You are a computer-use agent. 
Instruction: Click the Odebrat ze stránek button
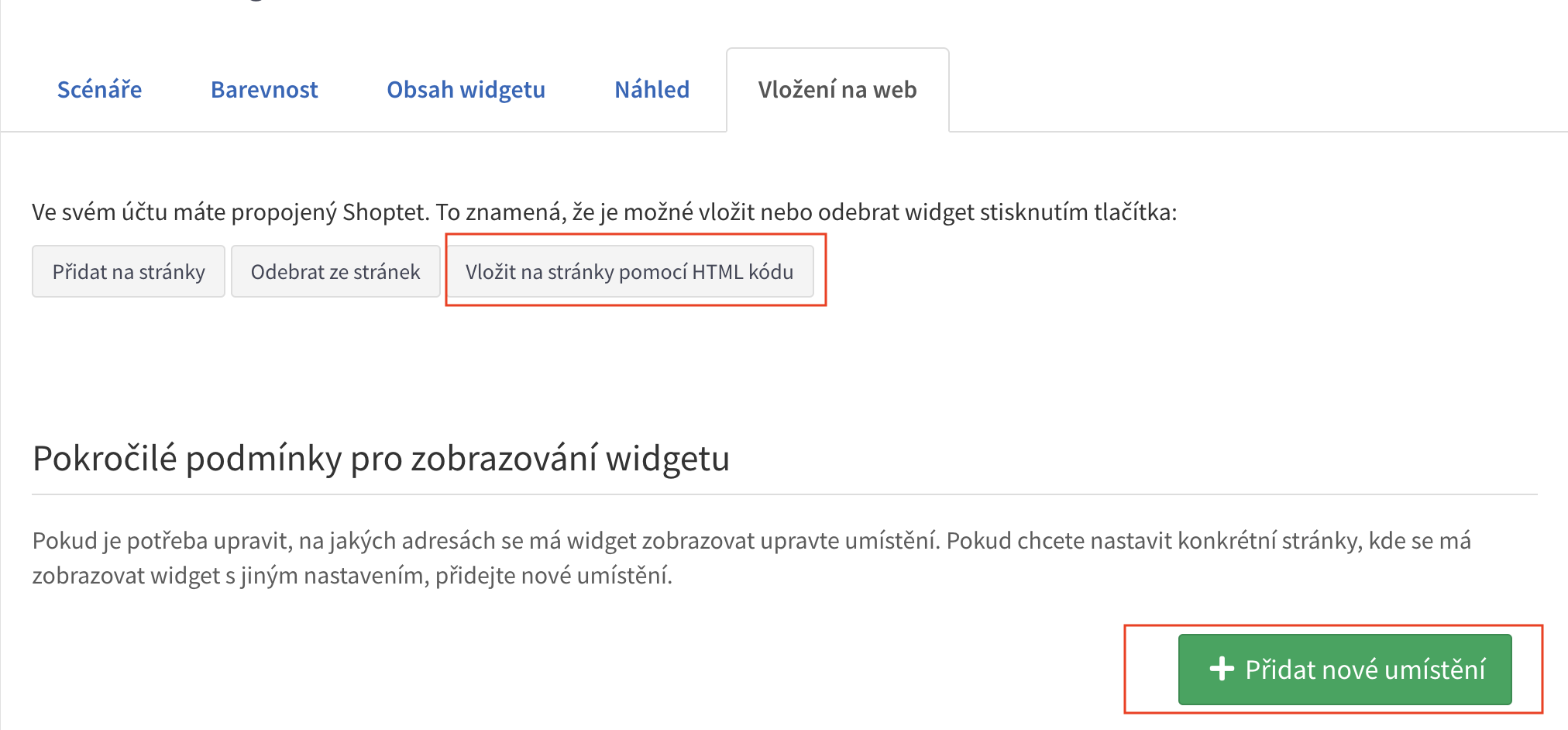[x=335, y=272]
